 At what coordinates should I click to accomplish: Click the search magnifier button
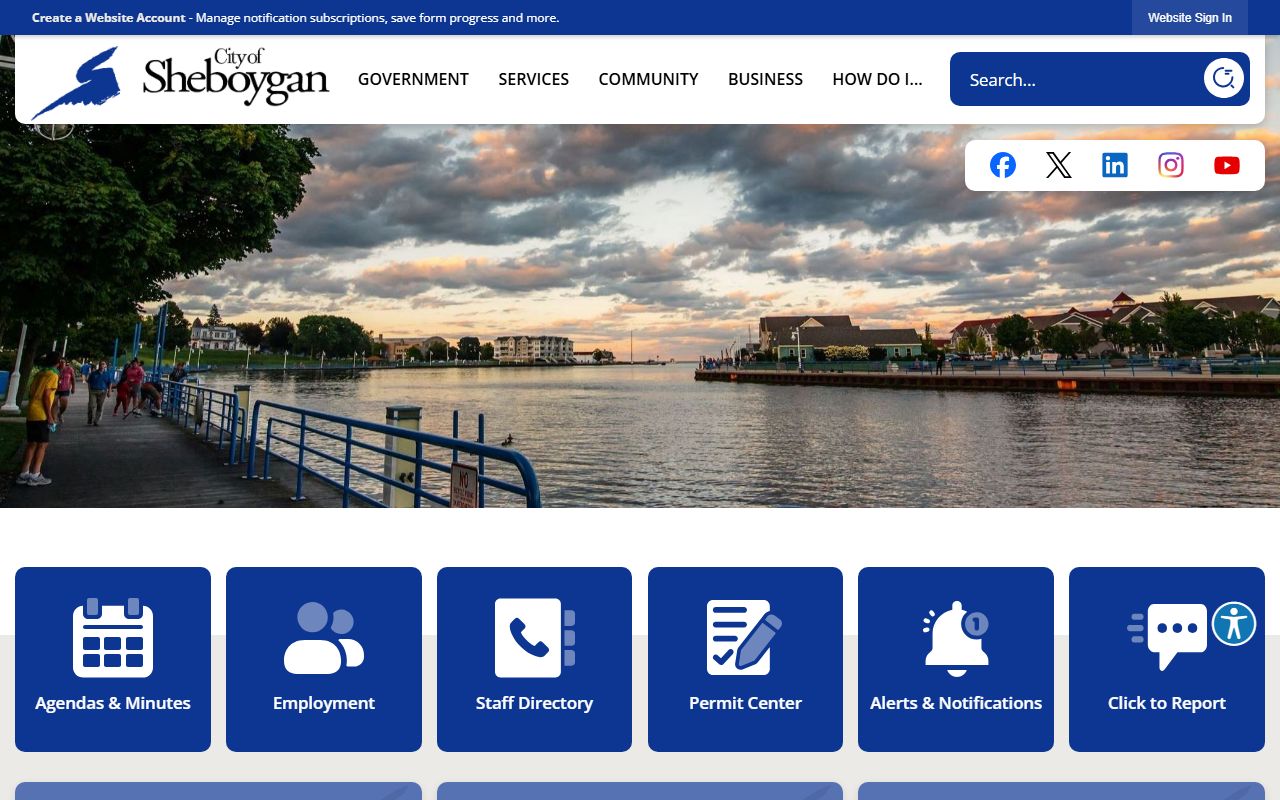1223,78
